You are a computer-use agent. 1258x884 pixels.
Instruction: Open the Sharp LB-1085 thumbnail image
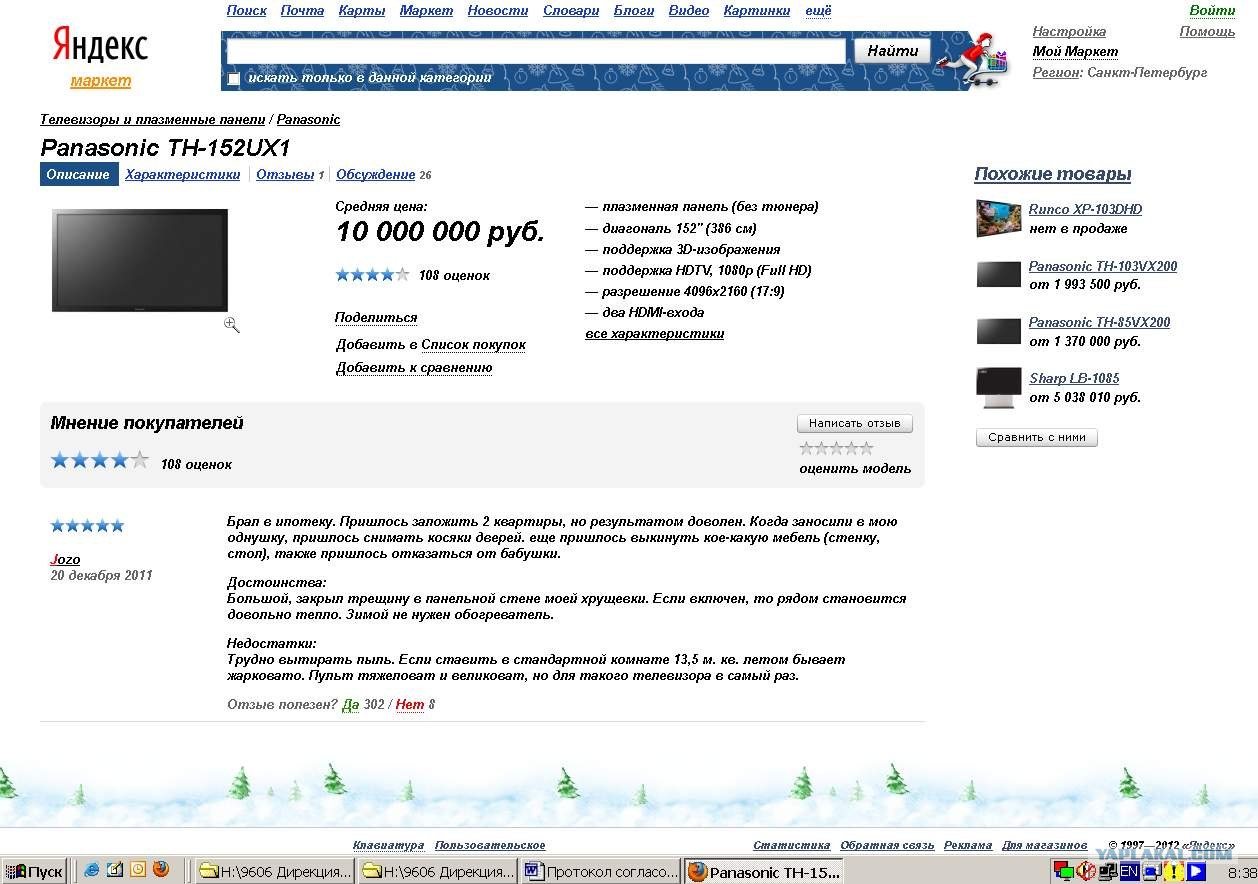click(x=998, y=387)
